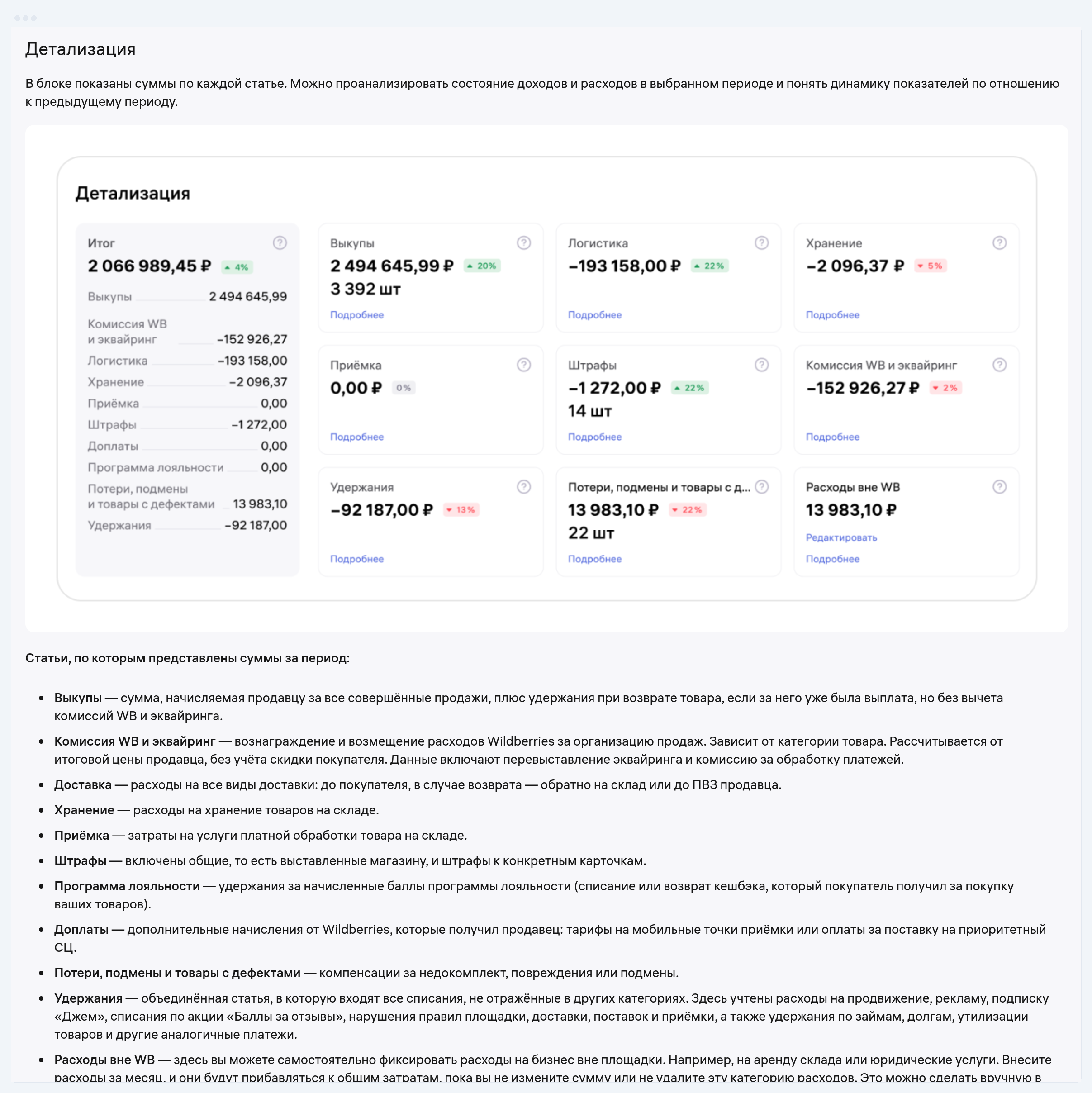The image size is (1092, 1093).
Task: Click the 22 шт count on Потери card
Action: 591,533
